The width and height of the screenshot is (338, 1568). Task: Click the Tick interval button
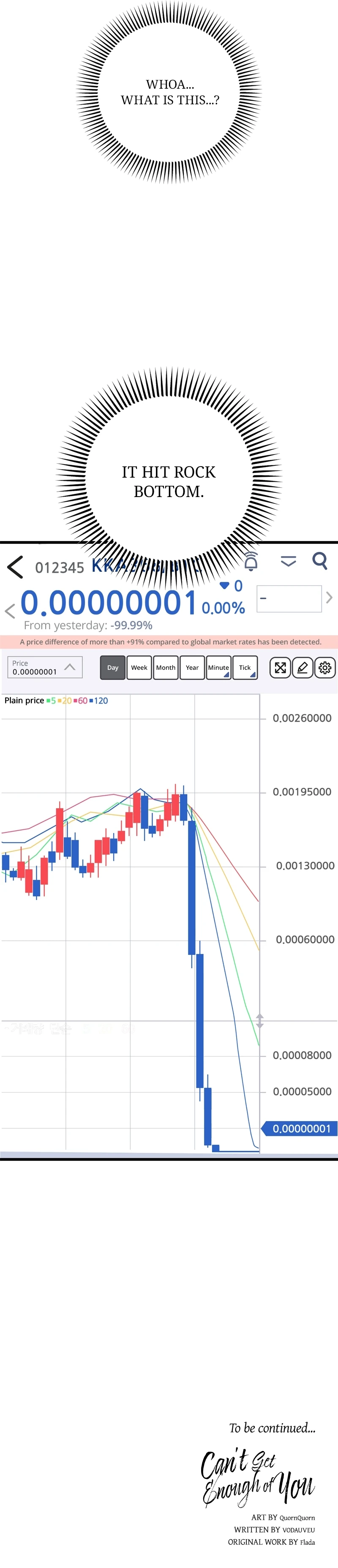click(x=245, y=667)
